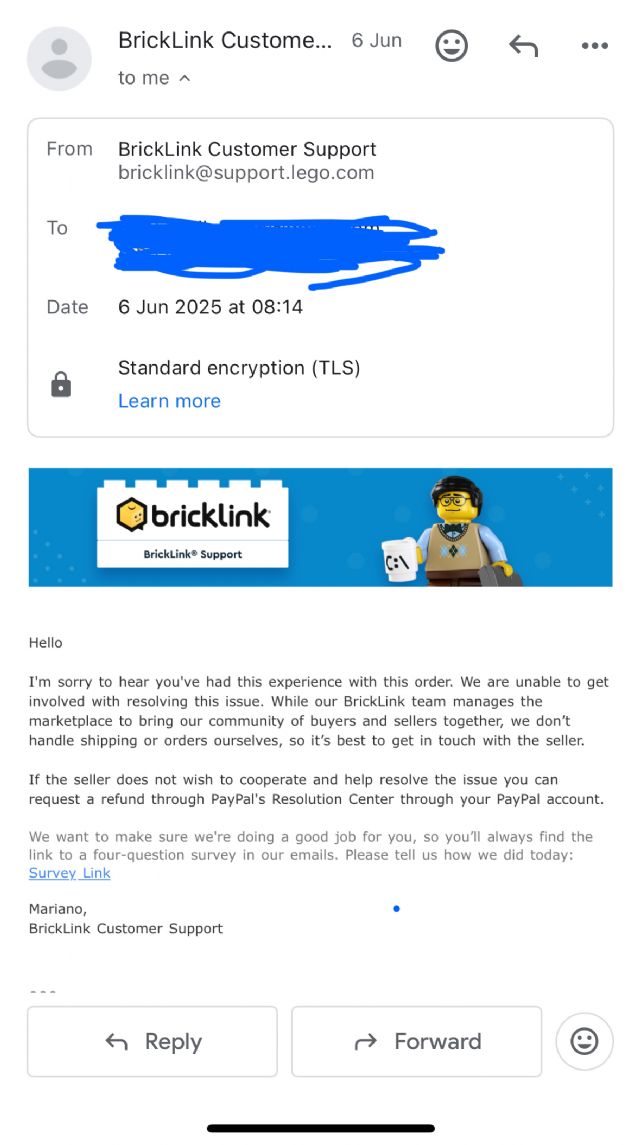640x1145 pixels.
Task: Tap the reply arrow icon in header
Action: [x=523, y=45]
